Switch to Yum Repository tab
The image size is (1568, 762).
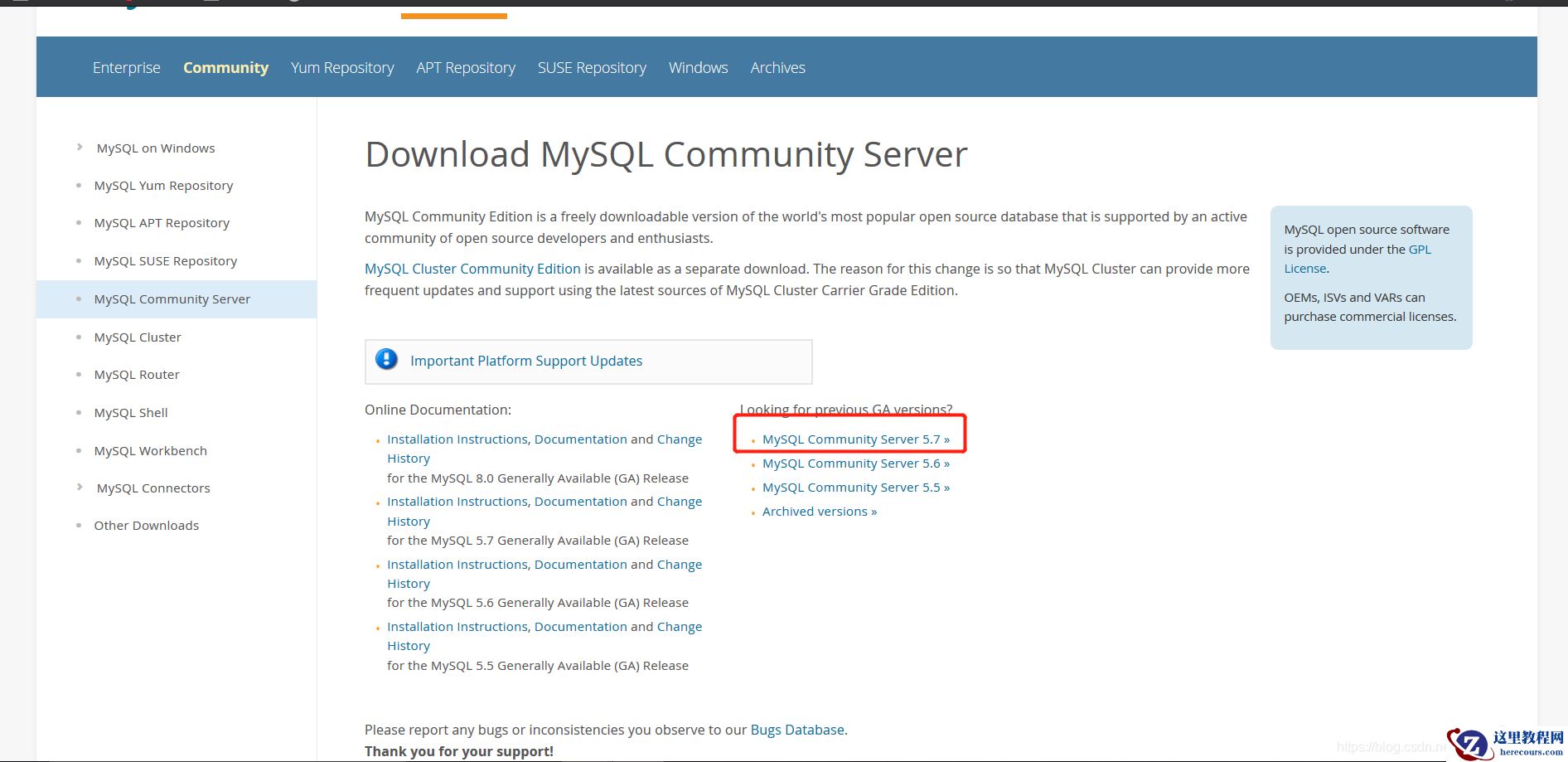(x=342, y=68)
